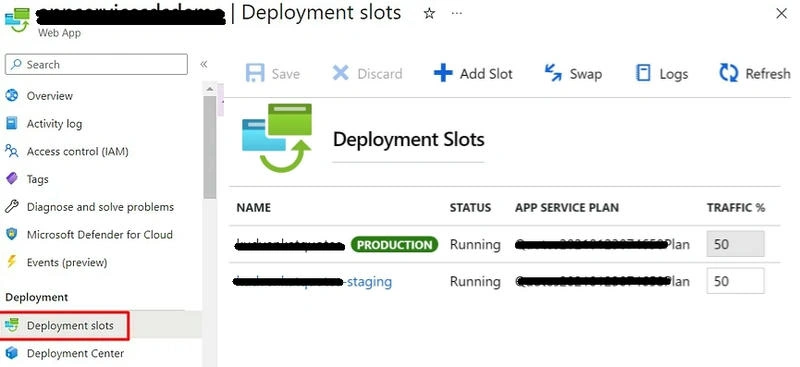Click the Add Slot plus icon
Screen dimensions: 800x367
click(x=443, y=74)
